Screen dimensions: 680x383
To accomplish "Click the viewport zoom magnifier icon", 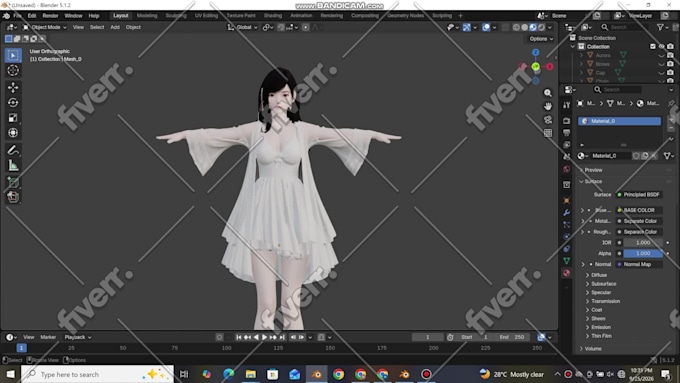I will [x=548, y=93].
